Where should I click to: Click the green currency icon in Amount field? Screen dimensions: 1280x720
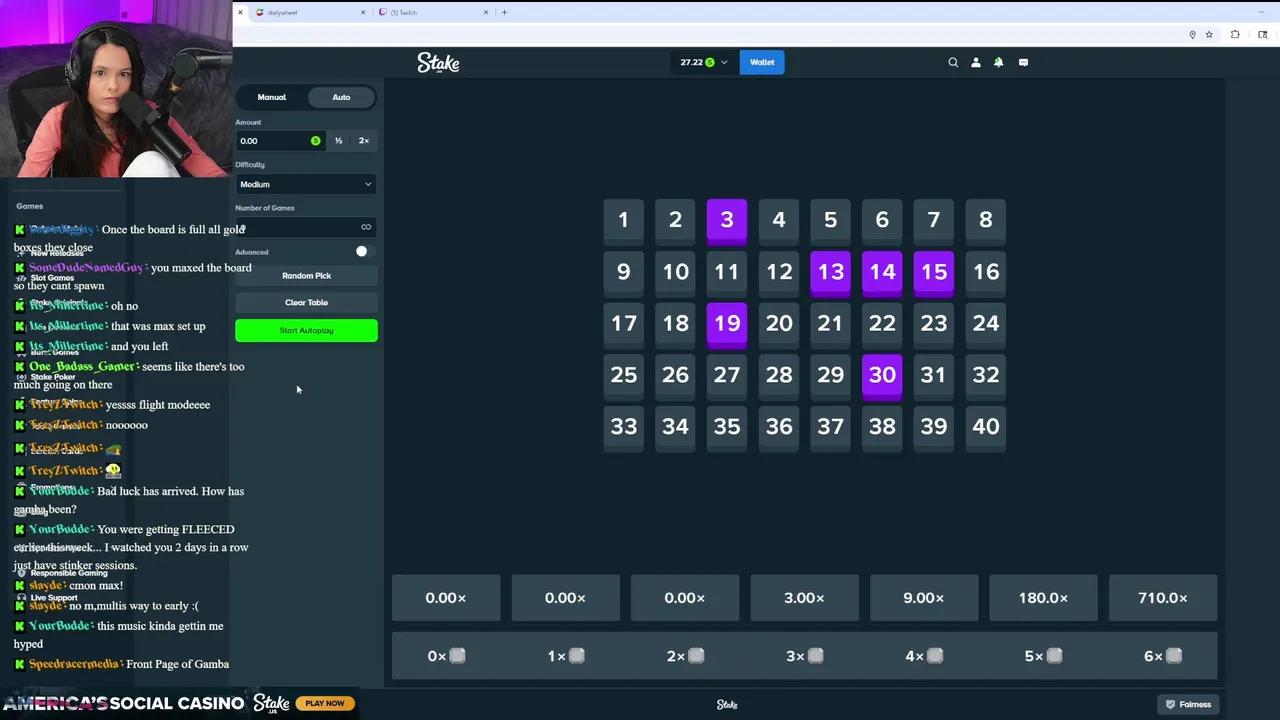click(x=315, y=141)
